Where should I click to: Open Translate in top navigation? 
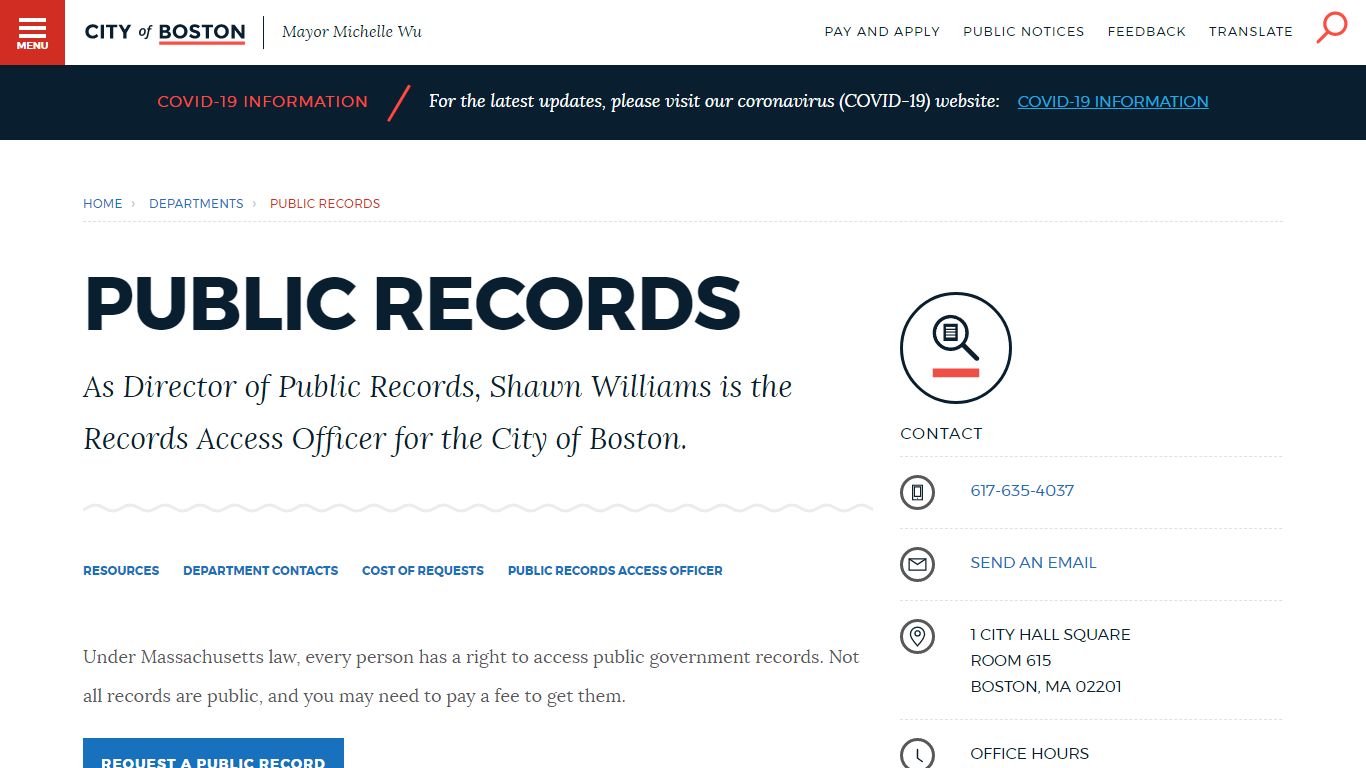coord(1251,32)
